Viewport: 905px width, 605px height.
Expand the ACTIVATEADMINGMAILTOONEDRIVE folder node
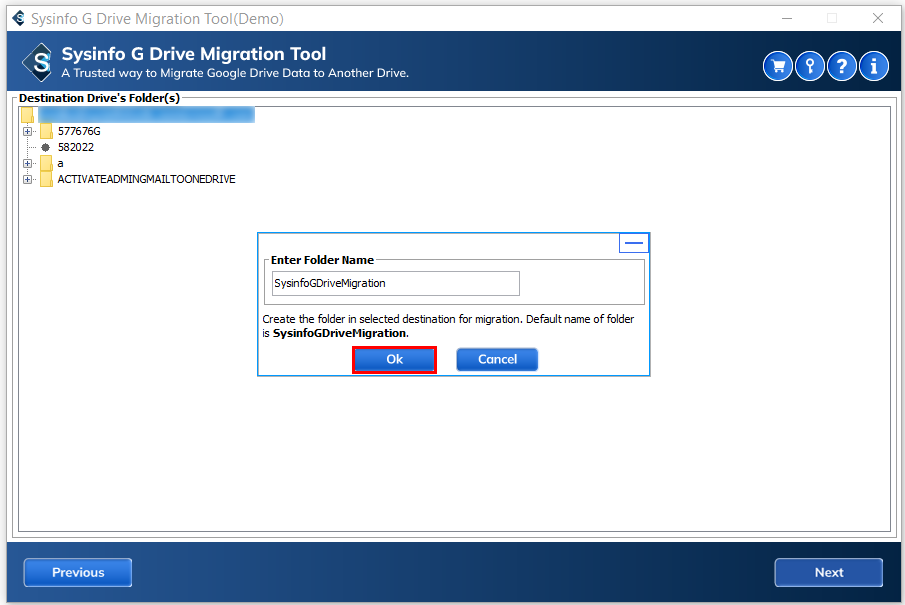click(27, 180)
